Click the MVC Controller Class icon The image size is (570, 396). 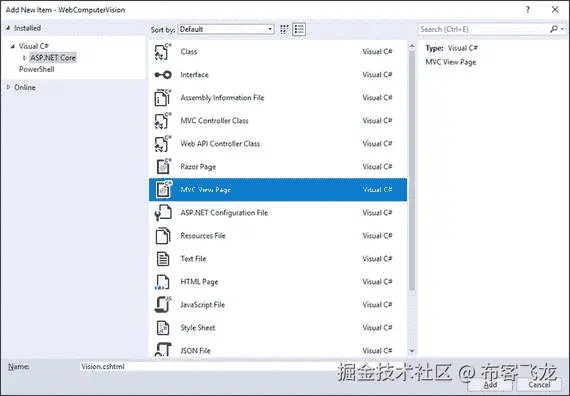(x=163, y=121)
